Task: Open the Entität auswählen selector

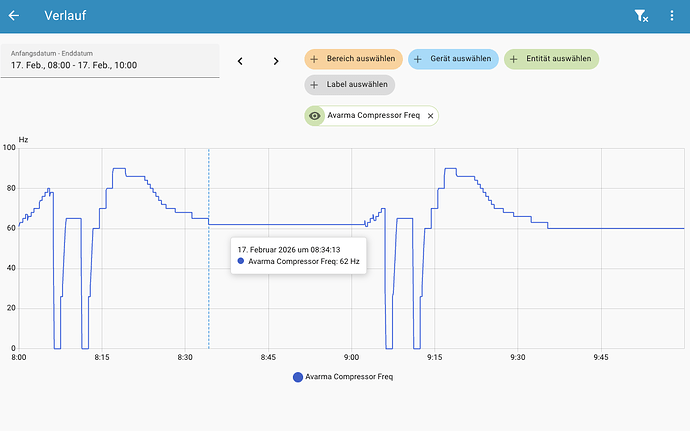Action: (551, 59)
